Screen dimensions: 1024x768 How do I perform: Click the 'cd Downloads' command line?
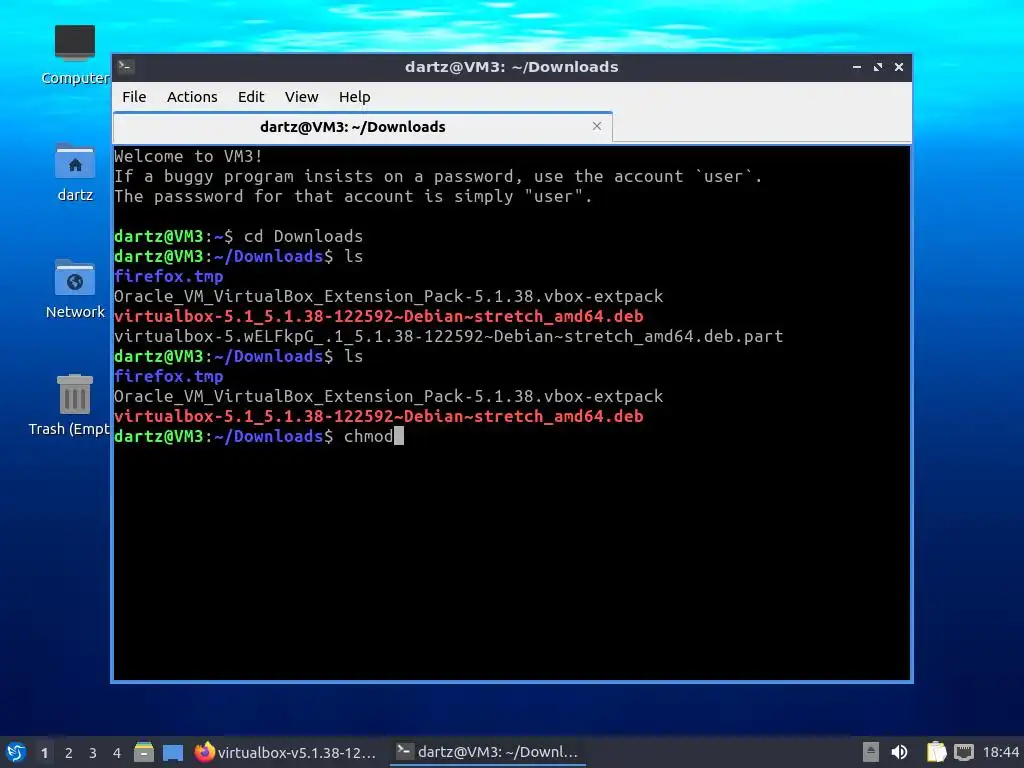click(238, 236)
